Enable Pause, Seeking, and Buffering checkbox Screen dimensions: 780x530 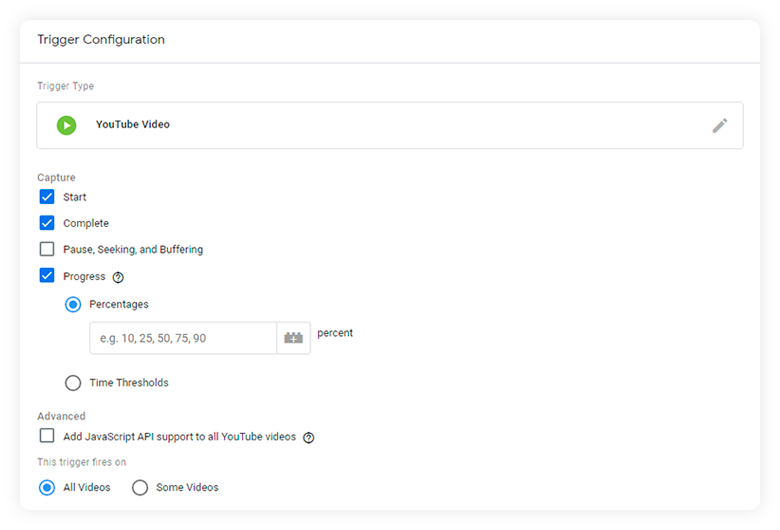tap(47, 249)
